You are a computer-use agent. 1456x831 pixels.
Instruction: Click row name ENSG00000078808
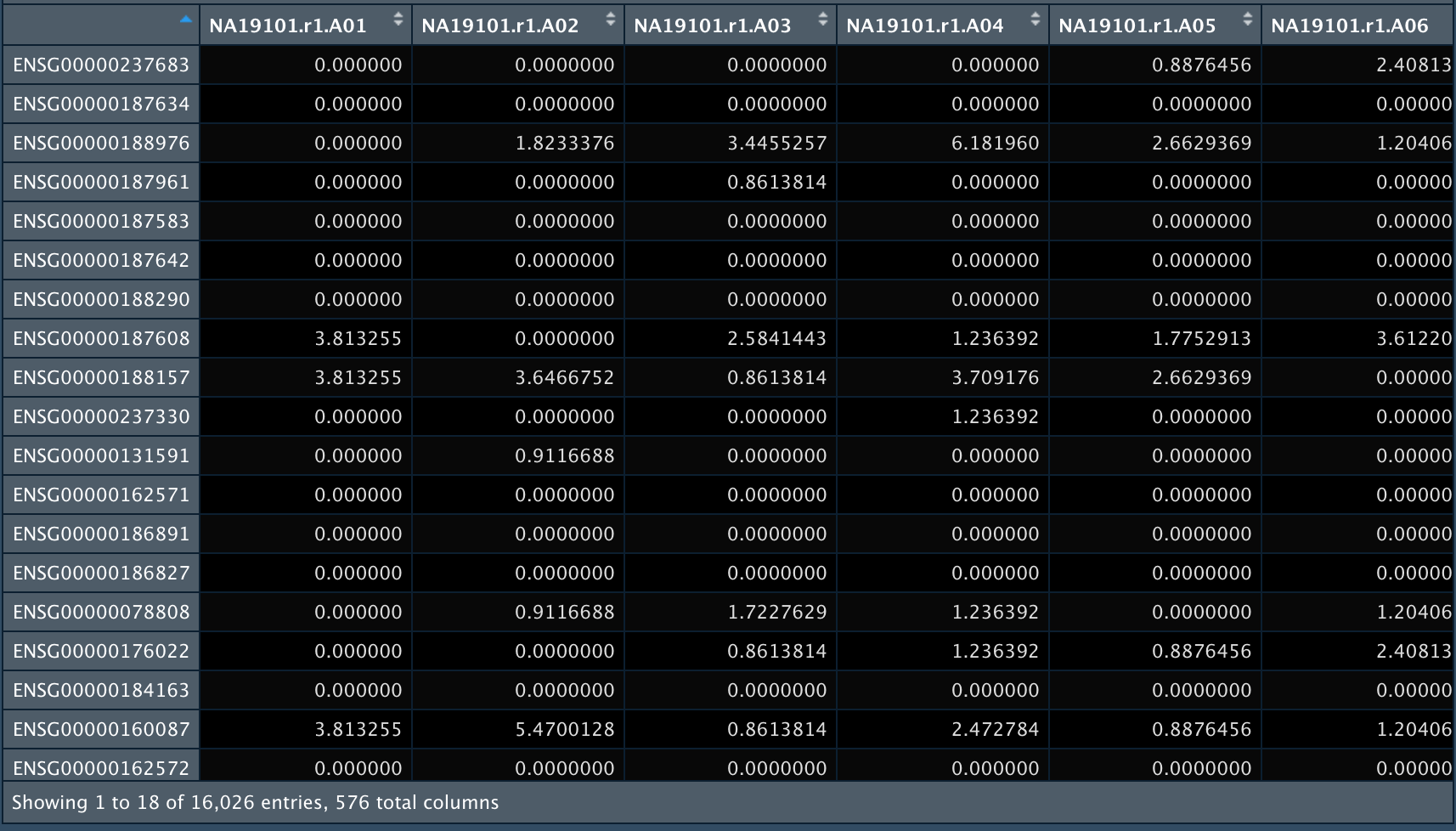point(101,612)
